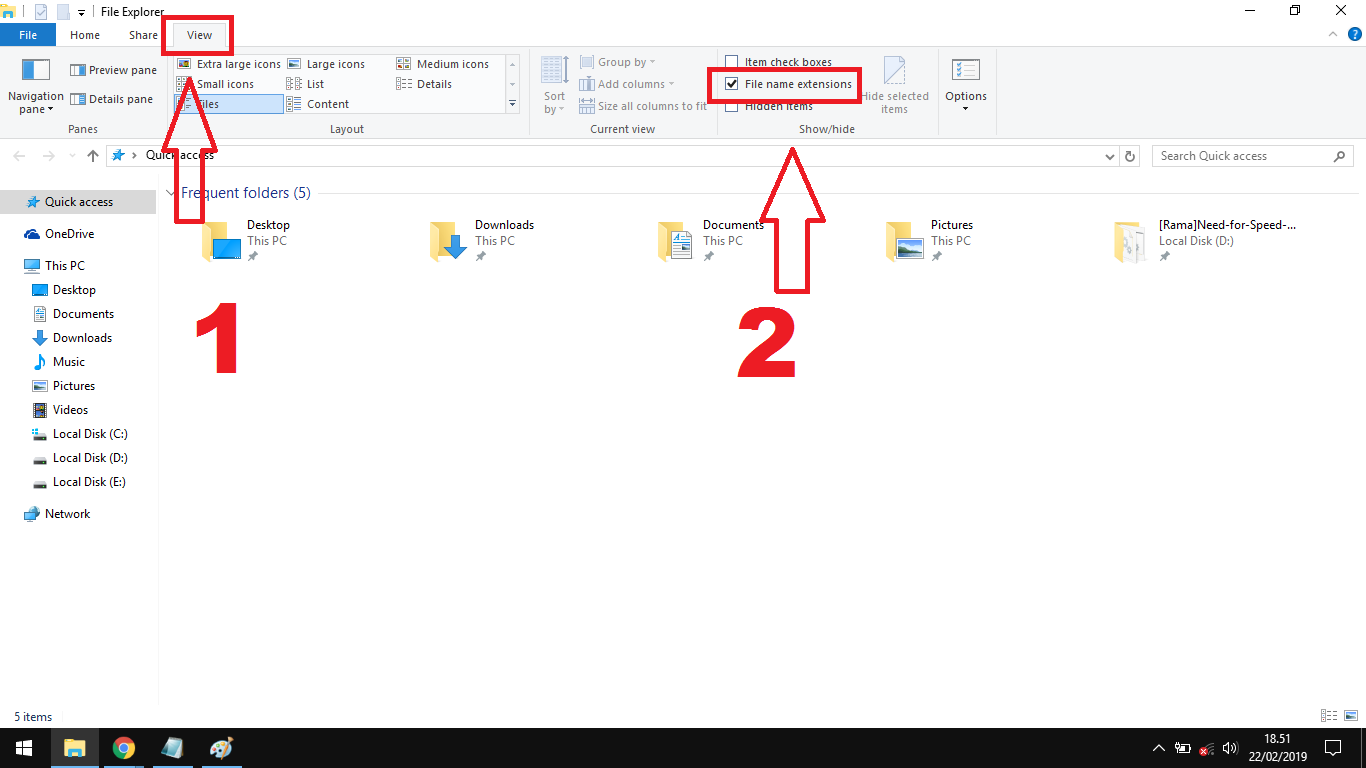Open the Sort by menu
Screen dimensions: 1366x768
[x=554, y=86]
